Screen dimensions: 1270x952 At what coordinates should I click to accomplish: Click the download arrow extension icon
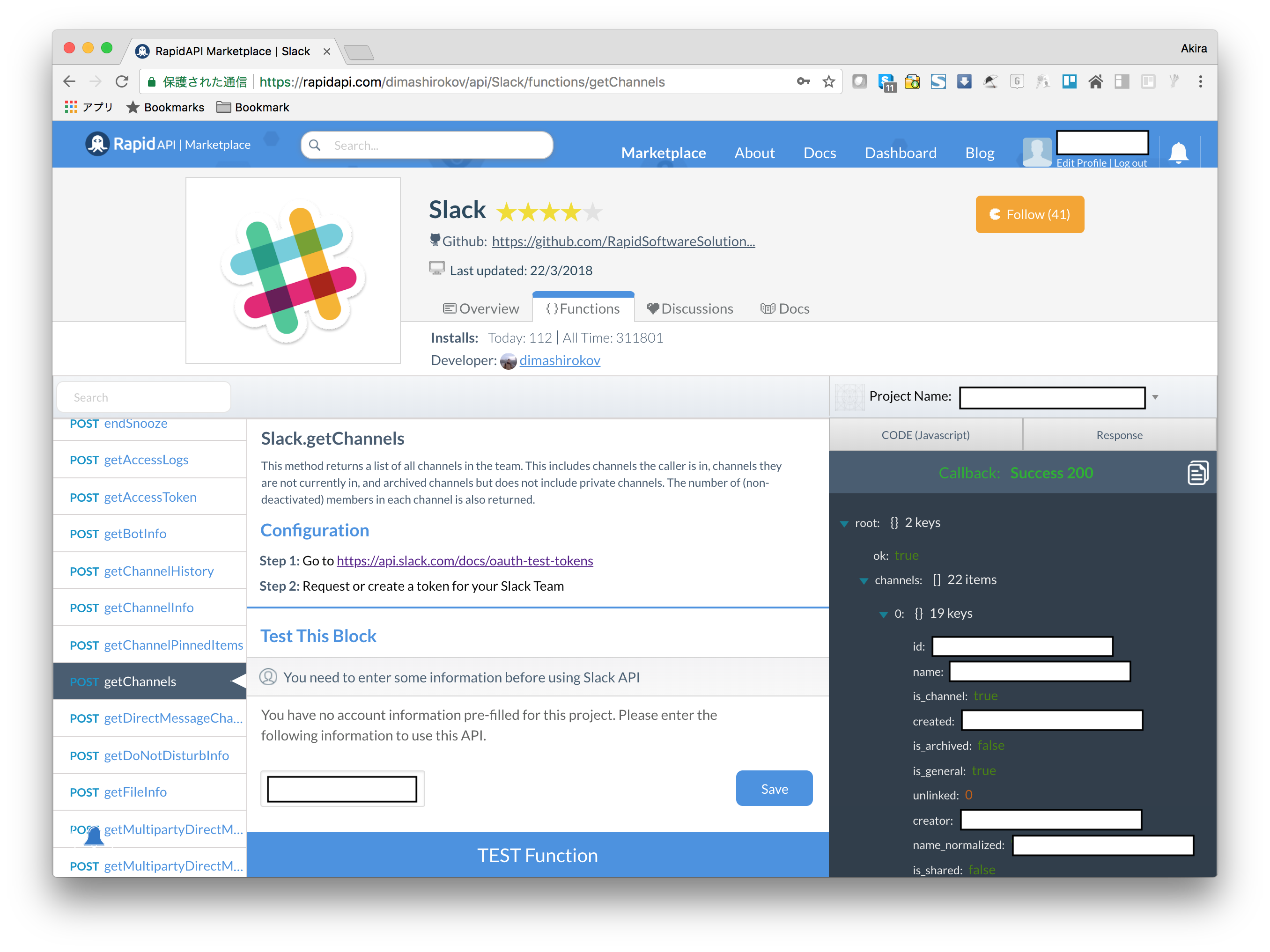pos(965,81)
